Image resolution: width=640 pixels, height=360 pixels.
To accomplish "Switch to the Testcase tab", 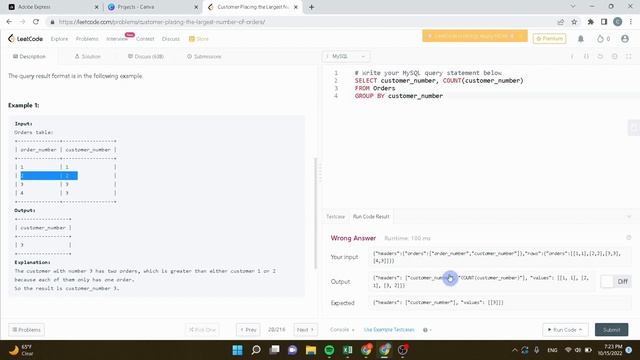I will pos(336,216).
